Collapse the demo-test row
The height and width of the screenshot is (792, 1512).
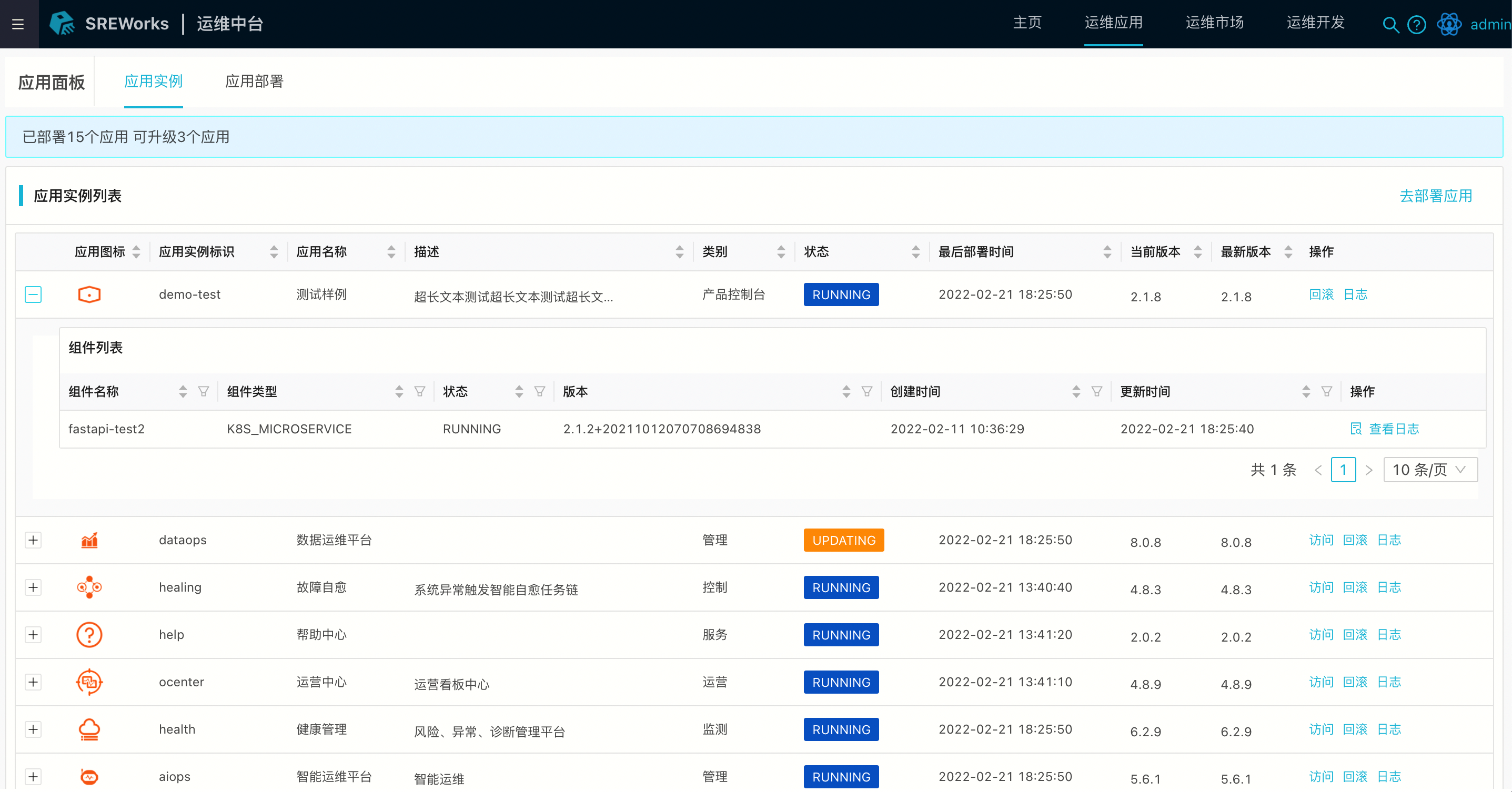click(x=34, y=295)
